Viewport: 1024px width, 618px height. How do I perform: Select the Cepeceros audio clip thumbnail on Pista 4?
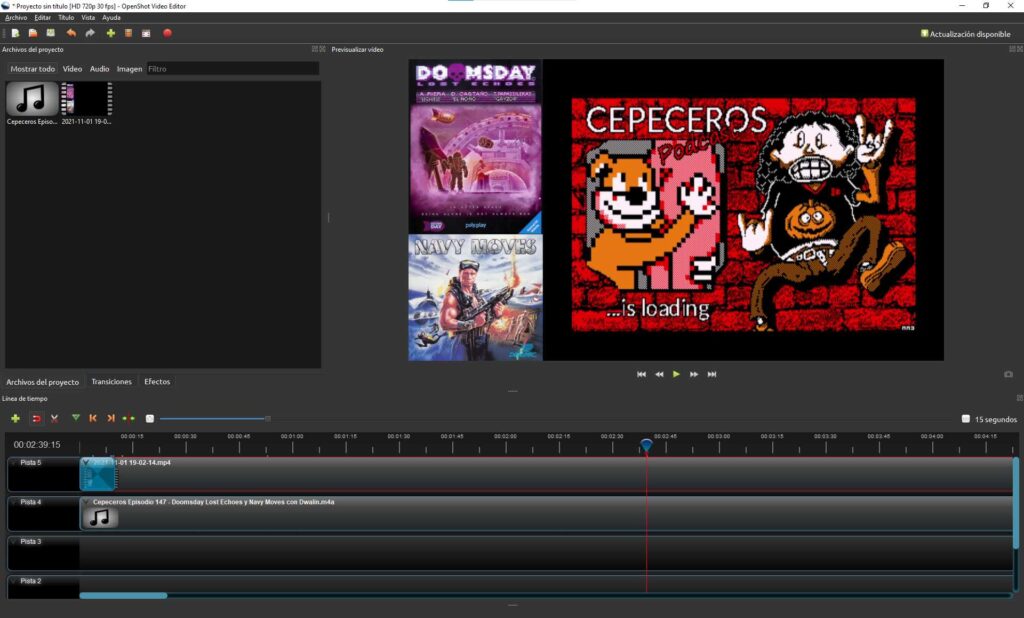click(100, 517)
